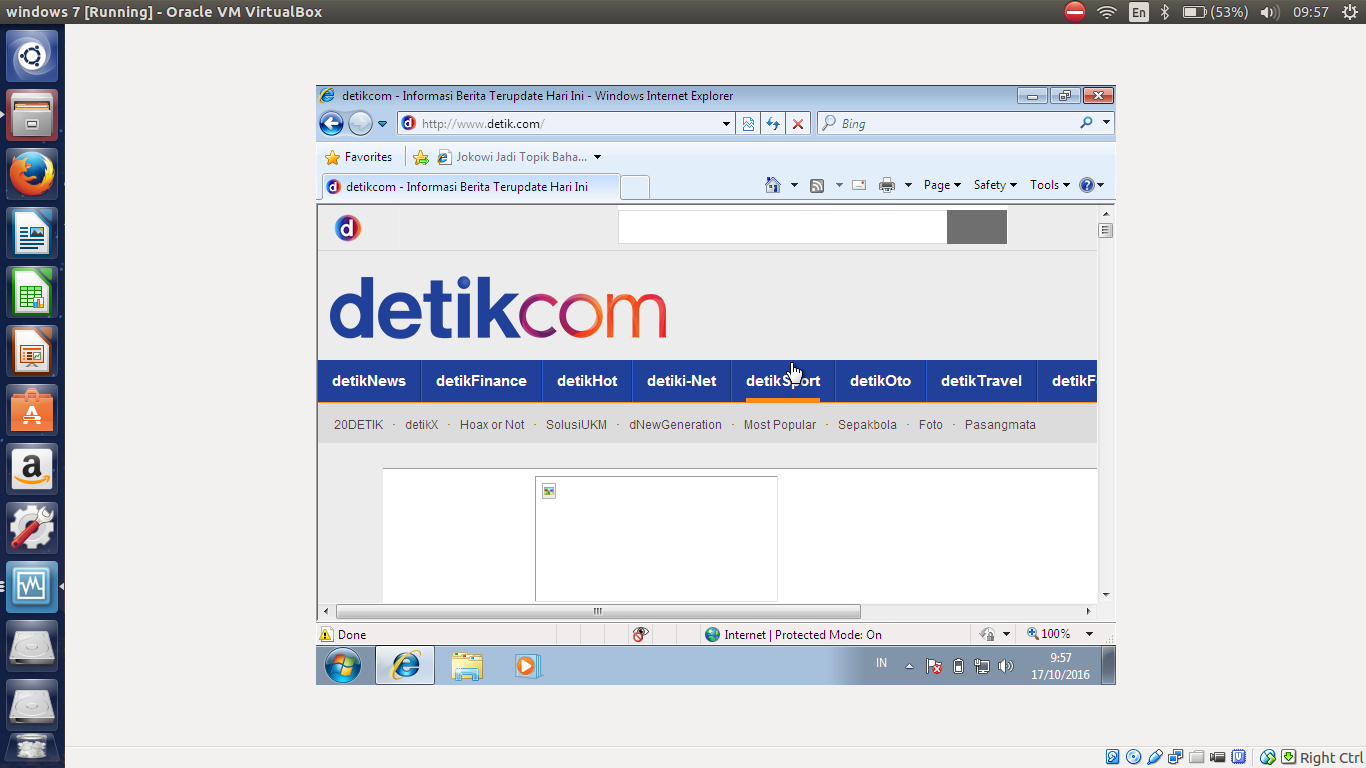Click the IE Forward arrow button
Screen dimensions: 1366x768
click(x=360, y=123)
